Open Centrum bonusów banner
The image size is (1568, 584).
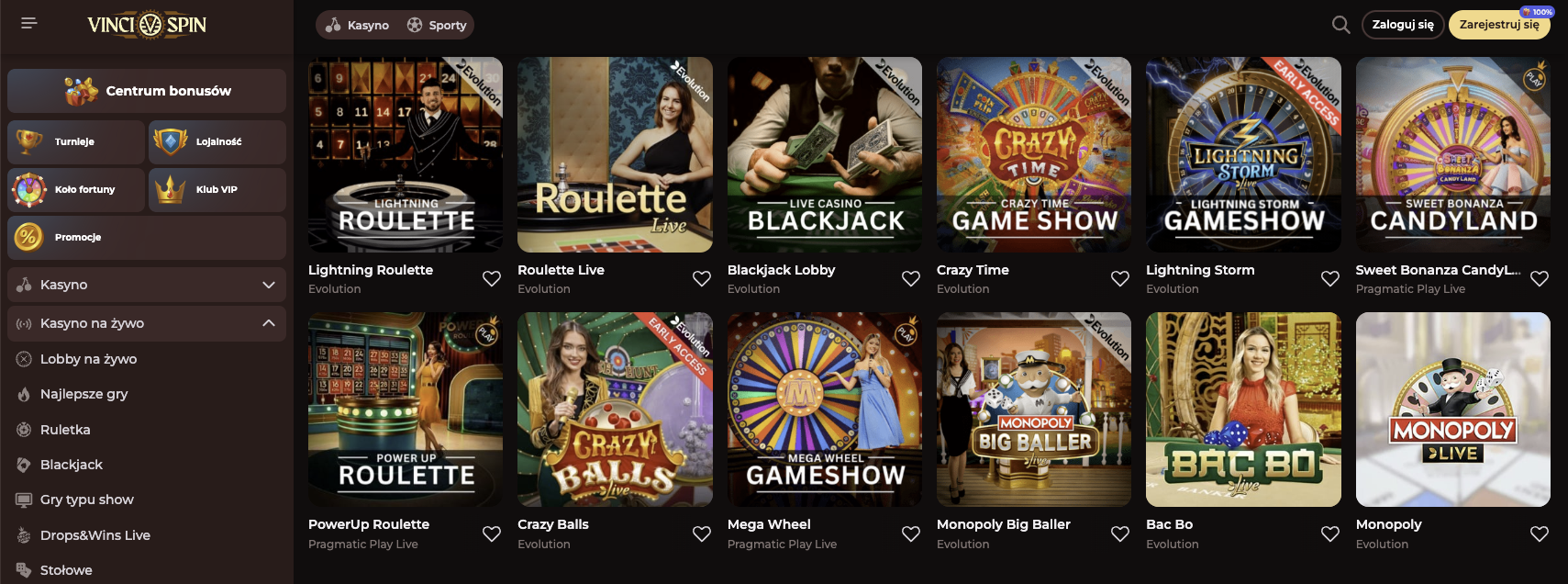click(x=147, y=90)
